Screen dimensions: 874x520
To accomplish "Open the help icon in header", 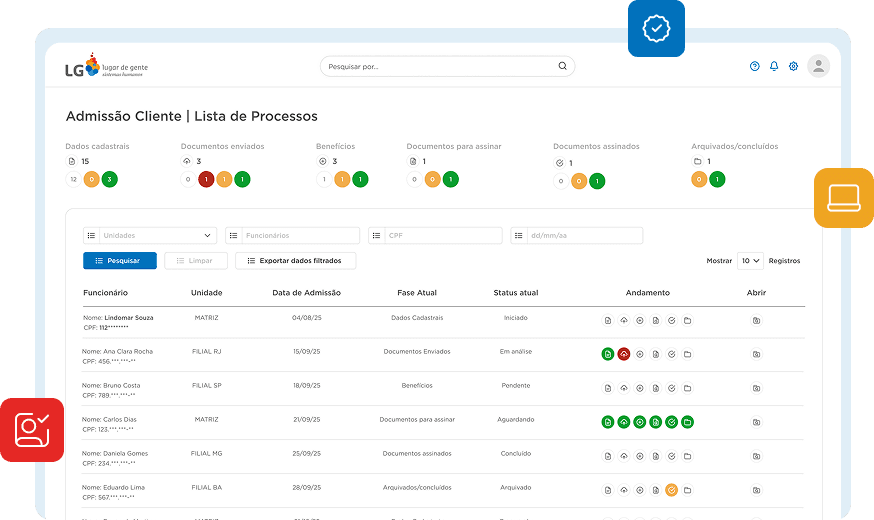I will 755,67.
